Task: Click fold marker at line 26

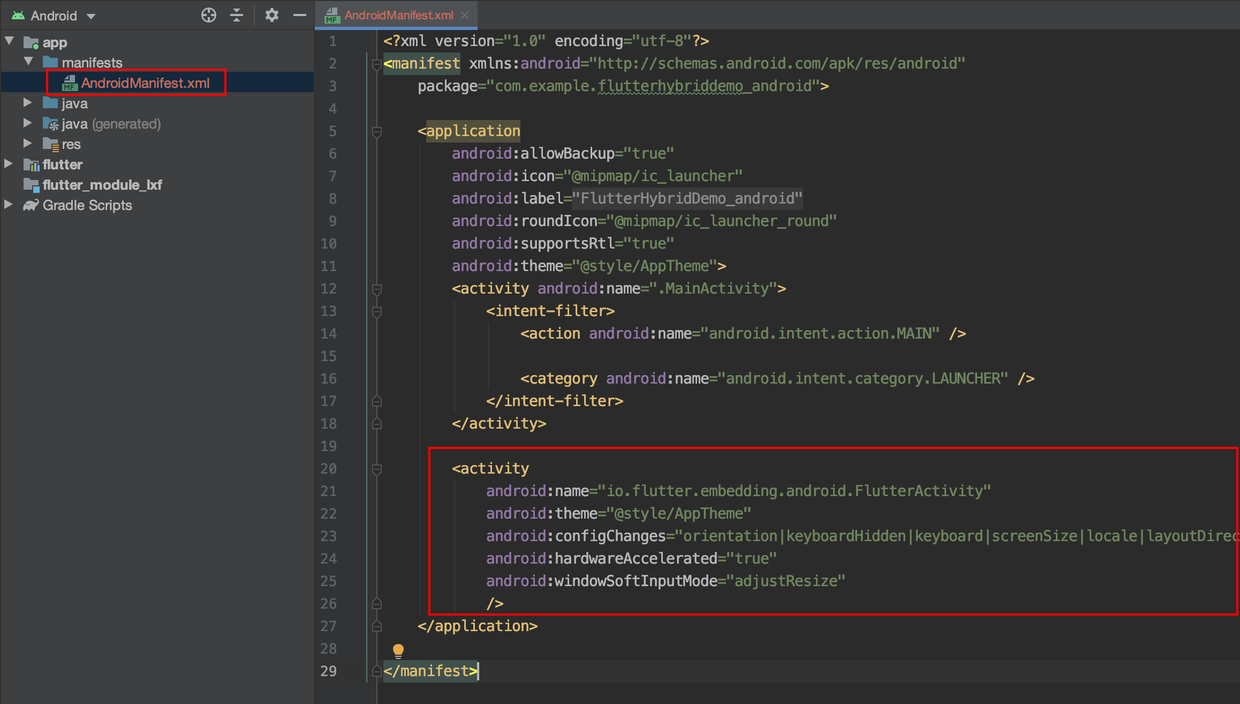Action: (377, 603)
